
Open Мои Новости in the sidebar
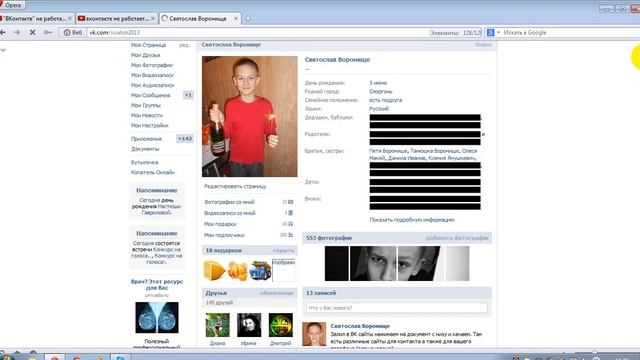147,116
